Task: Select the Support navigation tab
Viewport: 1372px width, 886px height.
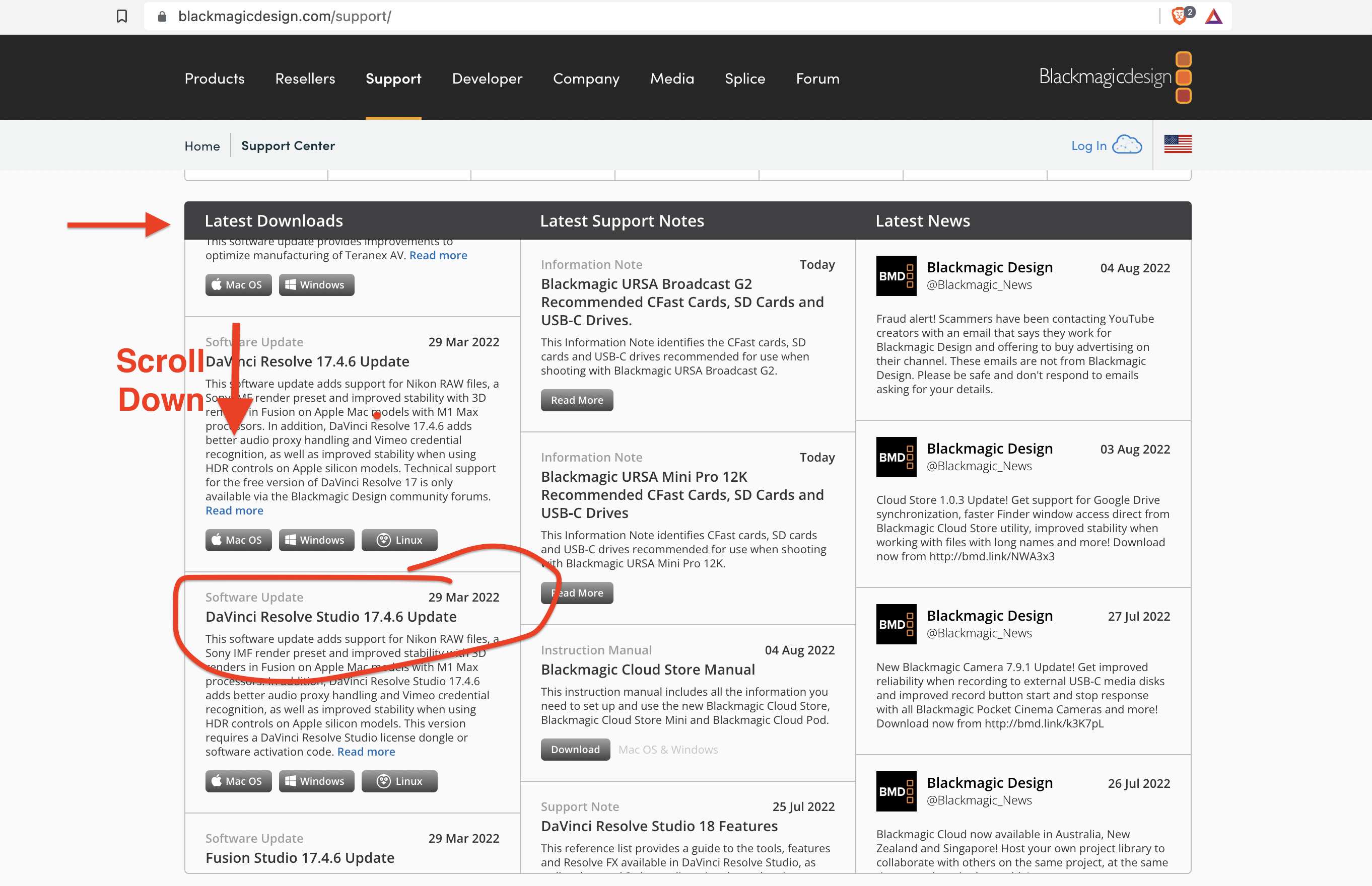Action: coord(394,78)
